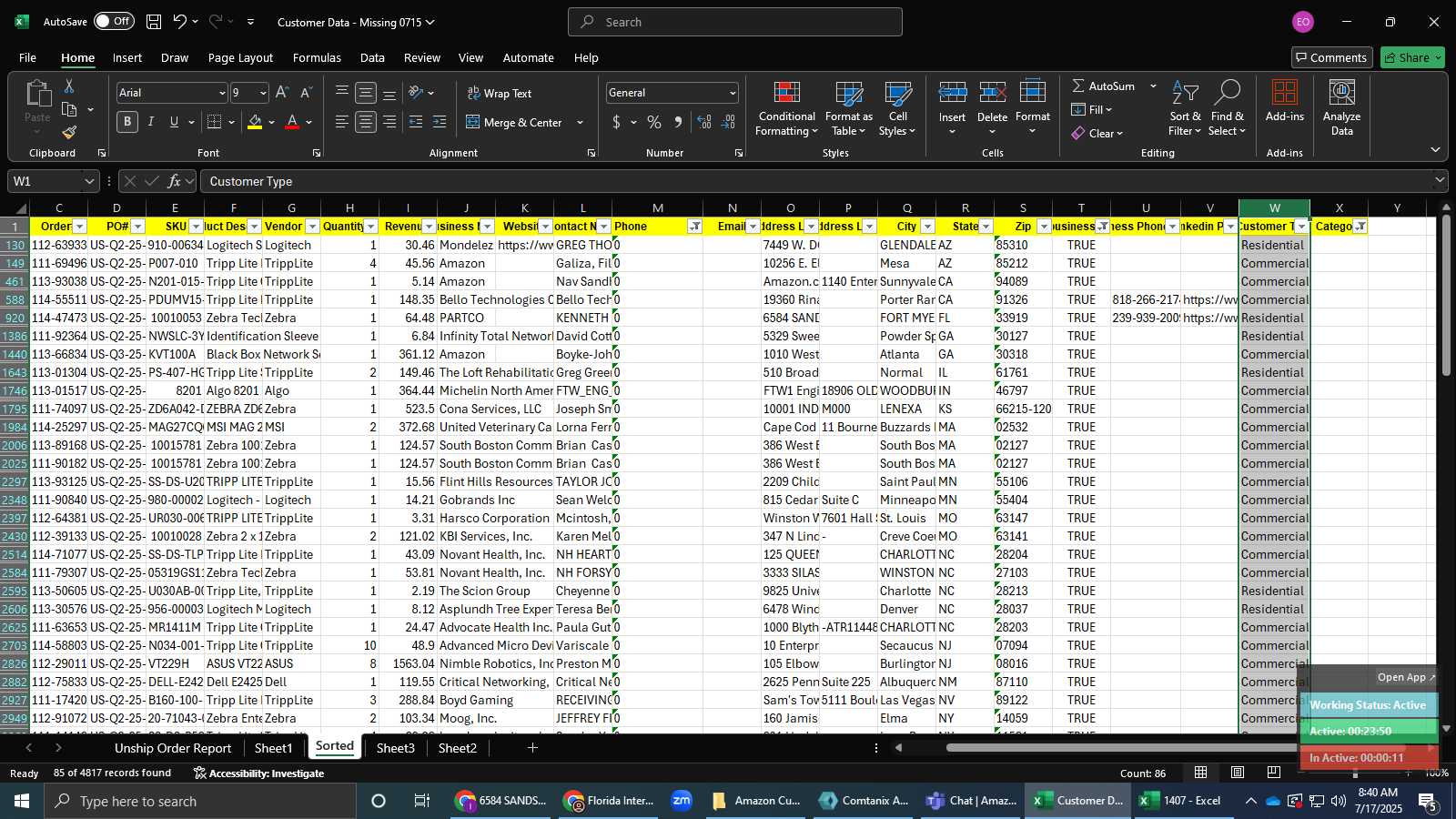
Task: Click the Search box in the title bar
Action: click(735, 22)
